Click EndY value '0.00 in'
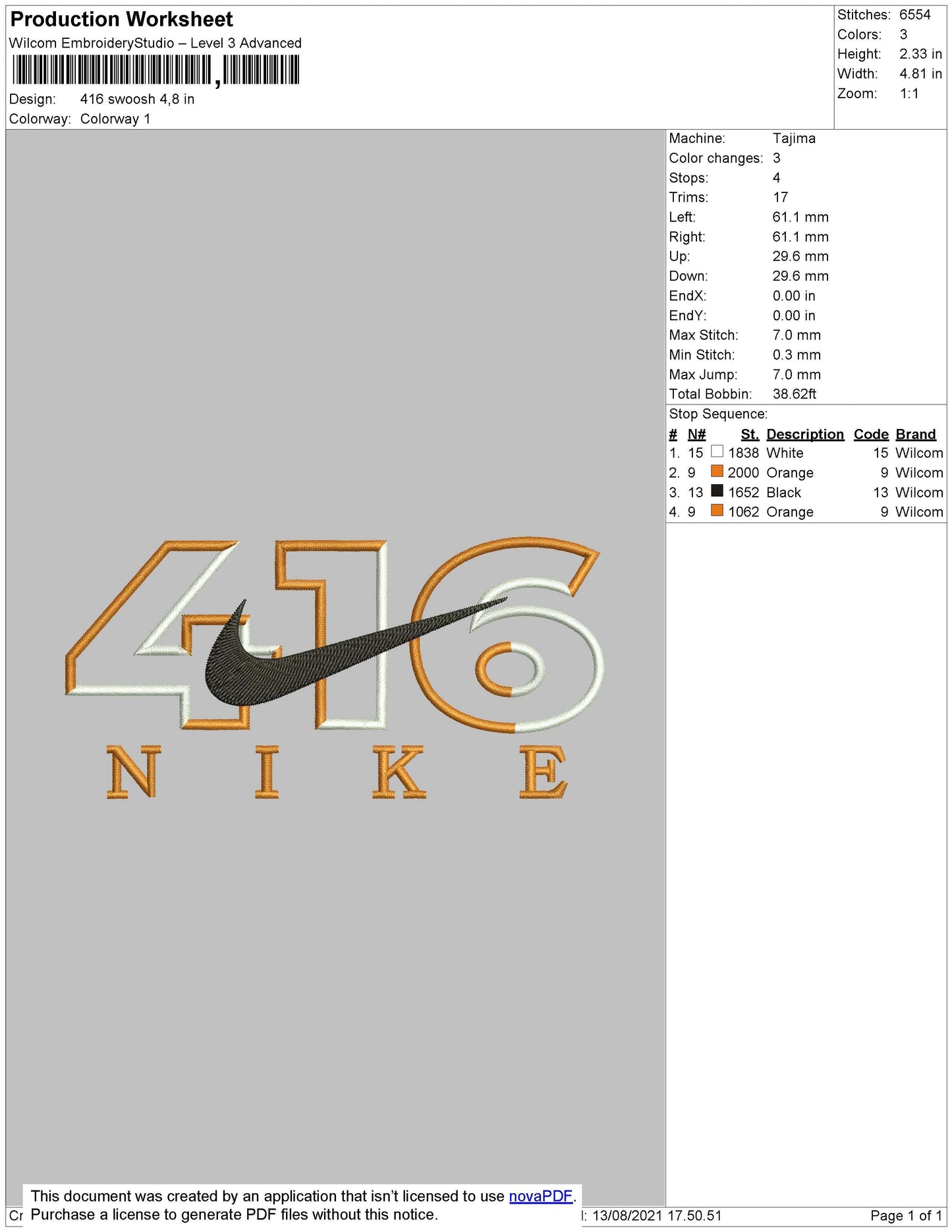 (794, 316)
